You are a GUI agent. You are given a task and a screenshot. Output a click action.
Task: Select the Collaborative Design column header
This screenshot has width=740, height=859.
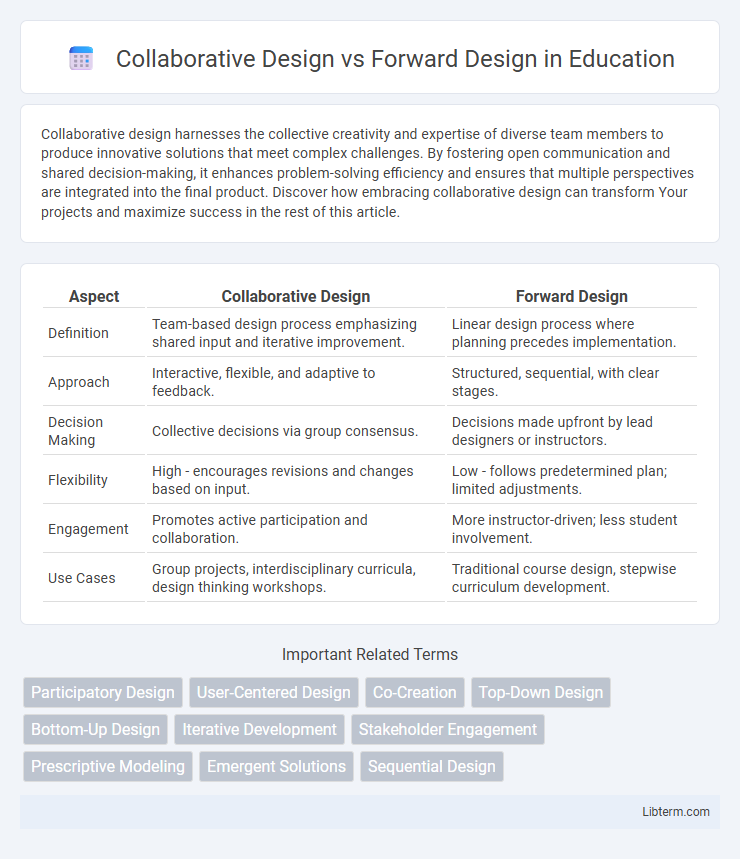tap(295, 296)
